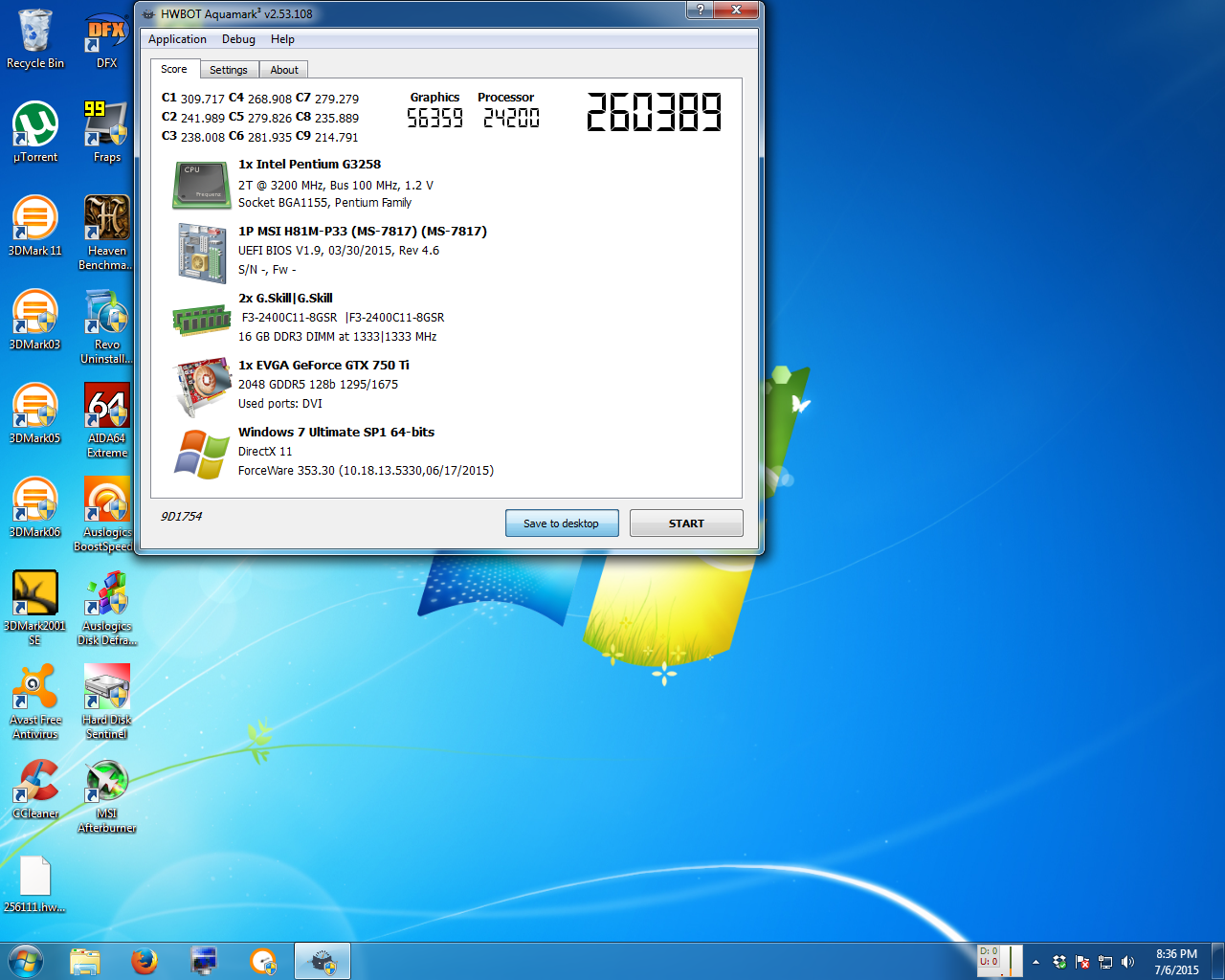Open the Debug menu
Screen dimensions: 1225x980
[x=238, y=39]
